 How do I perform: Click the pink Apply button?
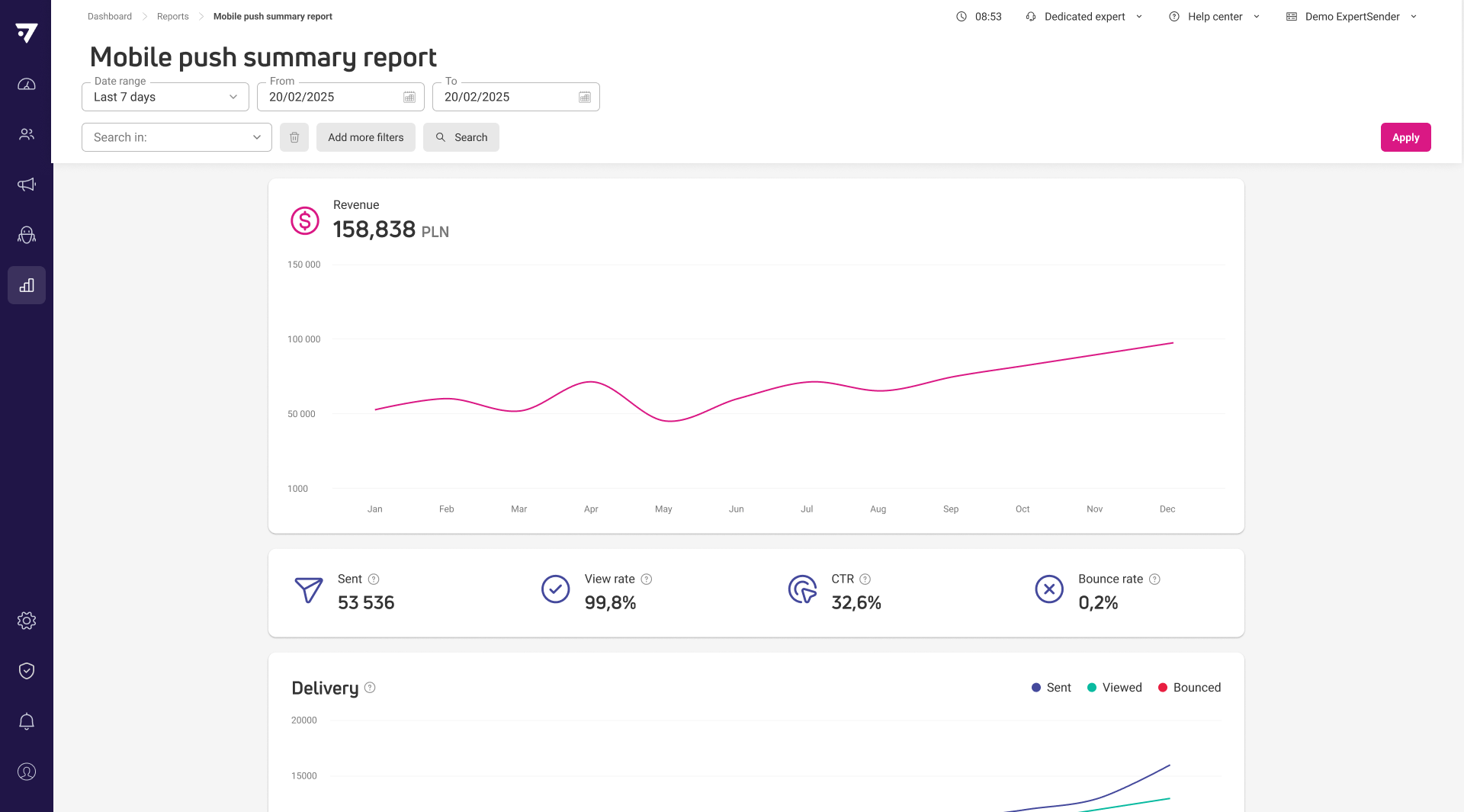point(1406,137)
